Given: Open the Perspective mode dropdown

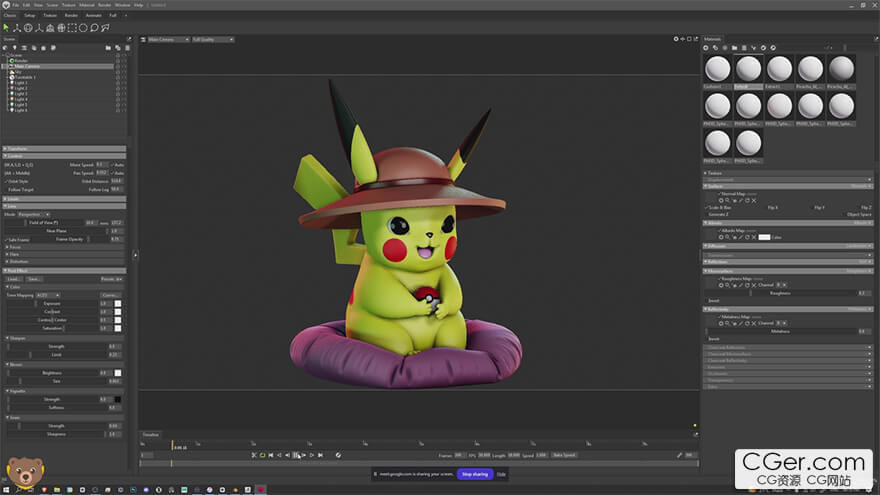Looking at the screenshot, I should coord(33,214).
